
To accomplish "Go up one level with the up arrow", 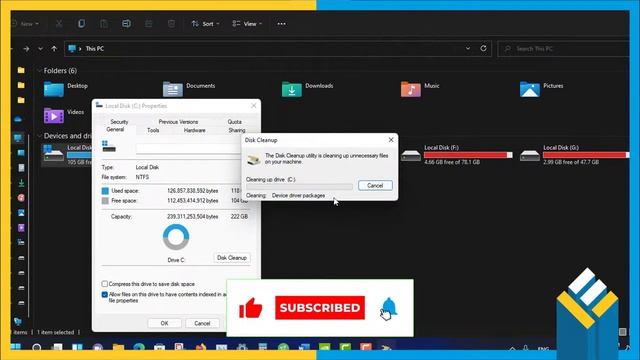I will [x=54, y=49].
